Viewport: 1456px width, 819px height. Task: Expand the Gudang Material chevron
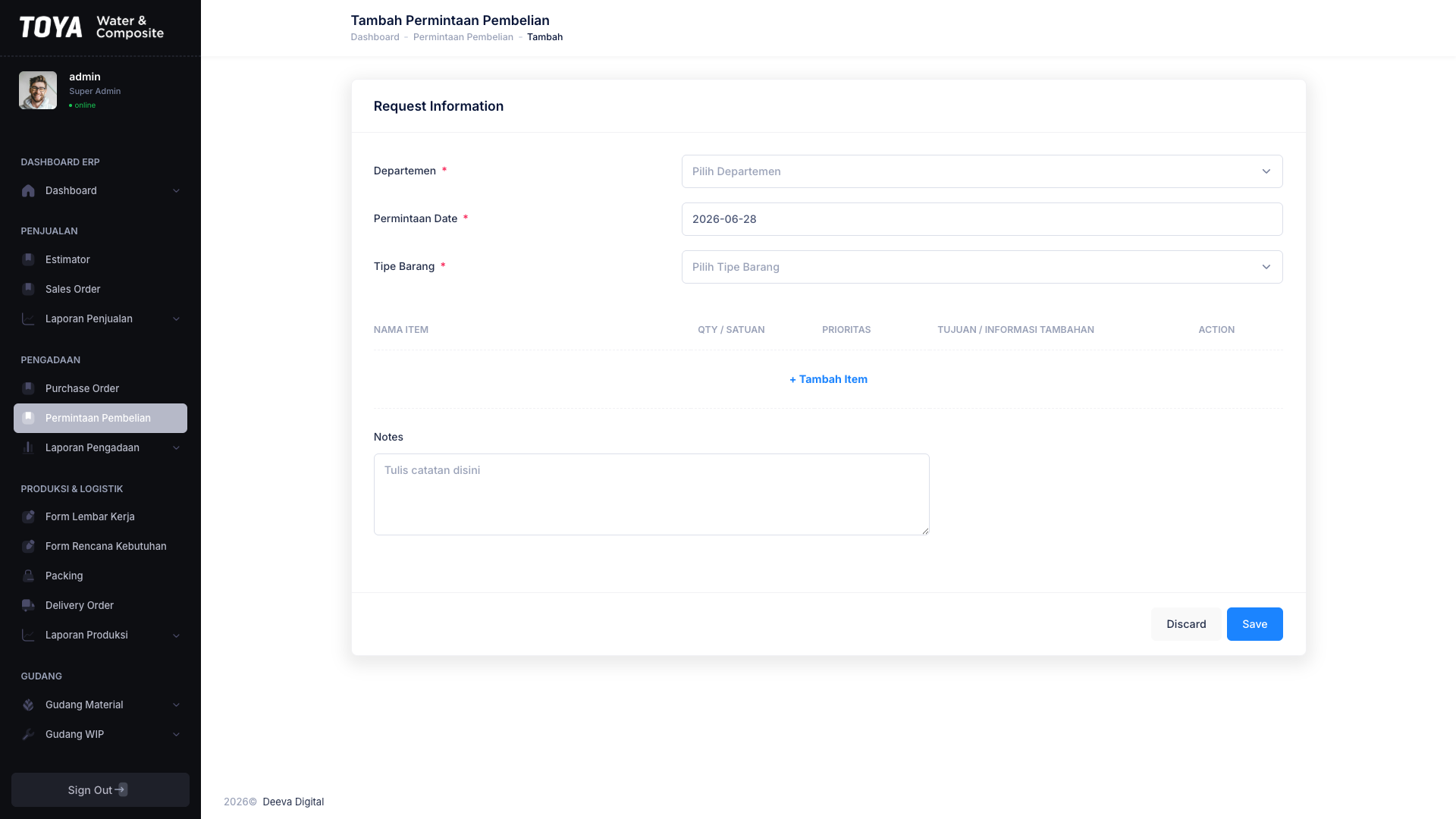176,704
